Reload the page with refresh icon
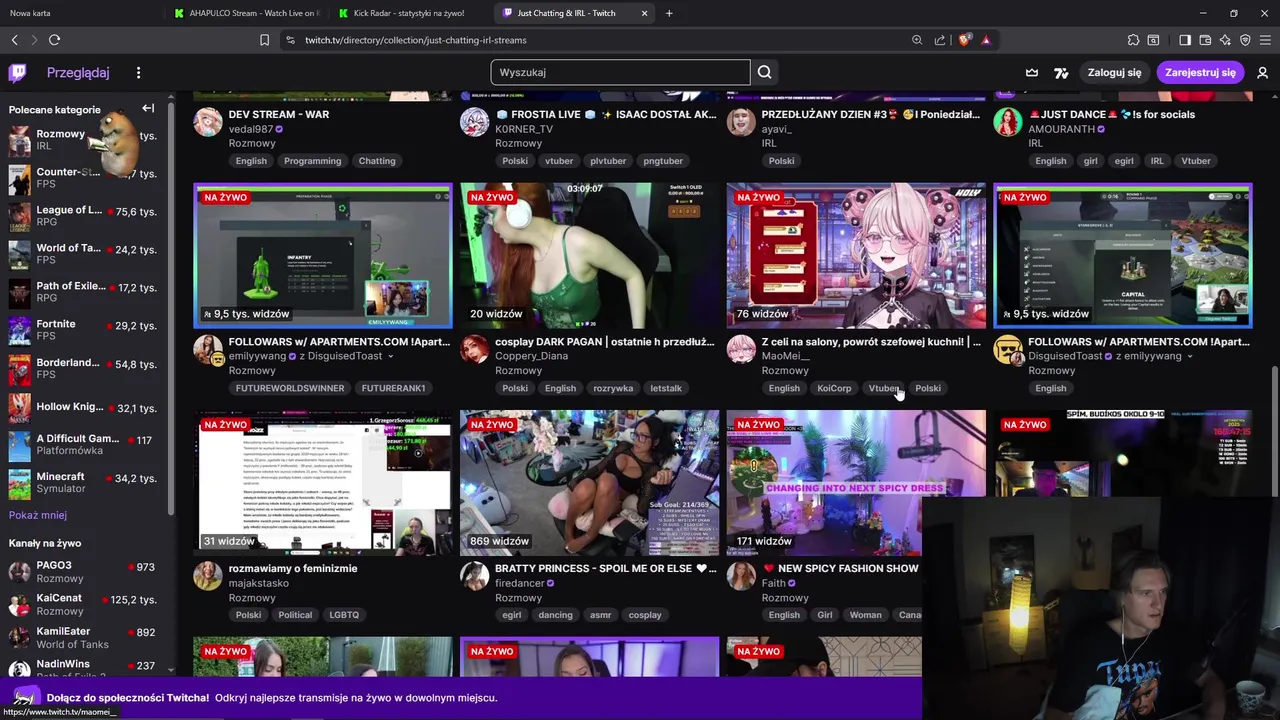This screenshot has width=1280, height=720. click(x=54, y=40)
